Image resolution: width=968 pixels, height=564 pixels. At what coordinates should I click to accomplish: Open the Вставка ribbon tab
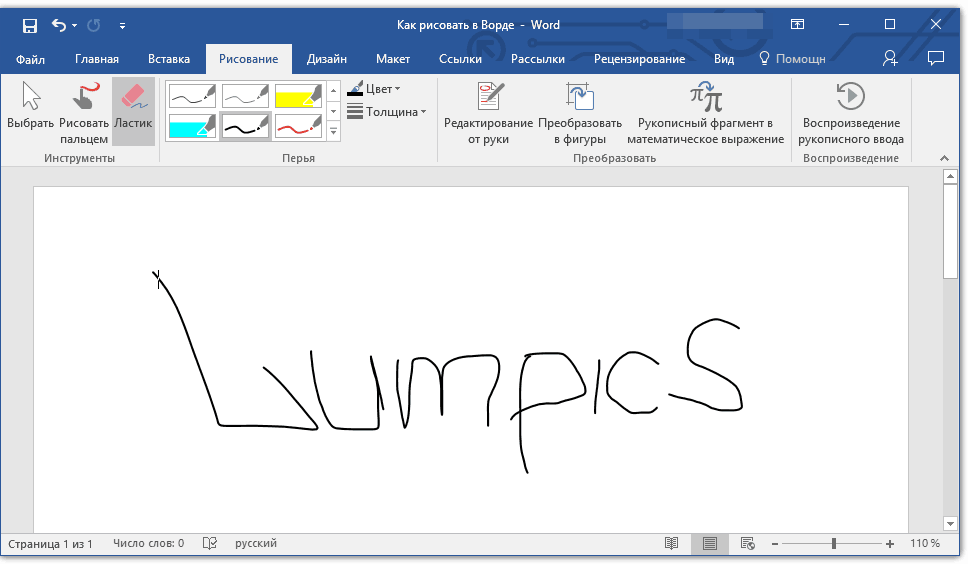169,59
